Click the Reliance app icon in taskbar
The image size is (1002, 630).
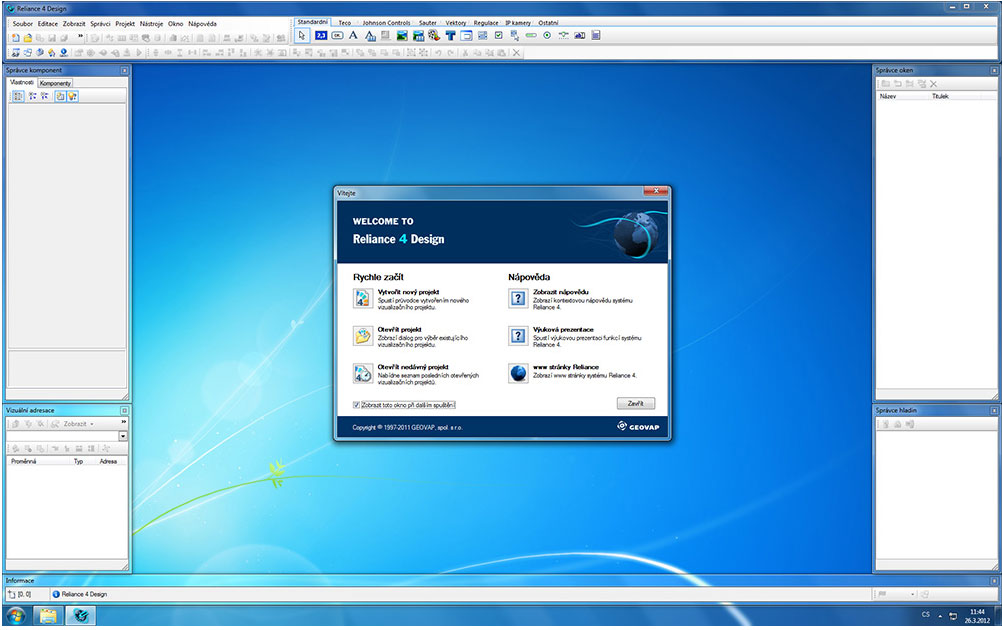tap(81, 616)
